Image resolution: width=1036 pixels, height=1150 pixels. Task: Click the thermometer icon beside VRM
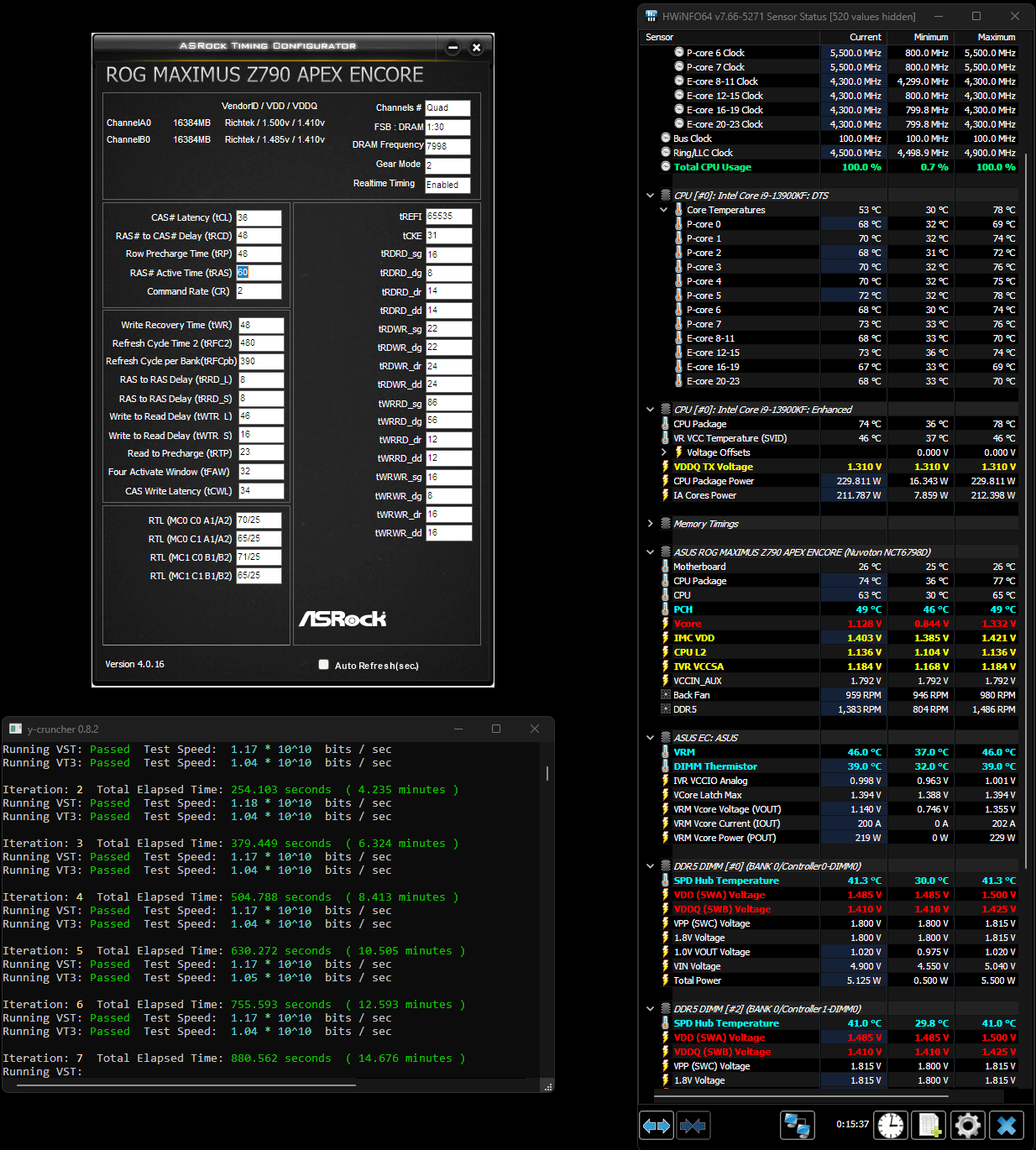pos(666,752)
